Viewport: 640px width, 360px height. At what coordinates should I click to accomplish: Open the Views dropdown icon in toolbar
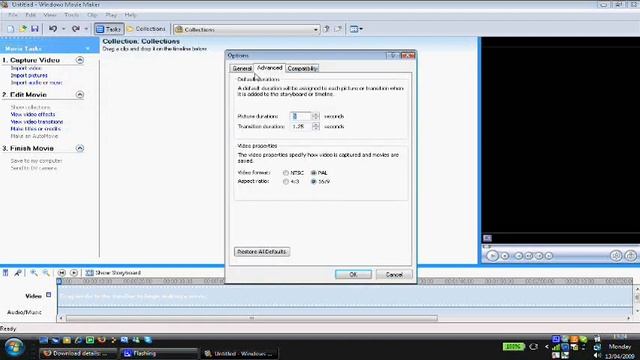coord(356,29)
